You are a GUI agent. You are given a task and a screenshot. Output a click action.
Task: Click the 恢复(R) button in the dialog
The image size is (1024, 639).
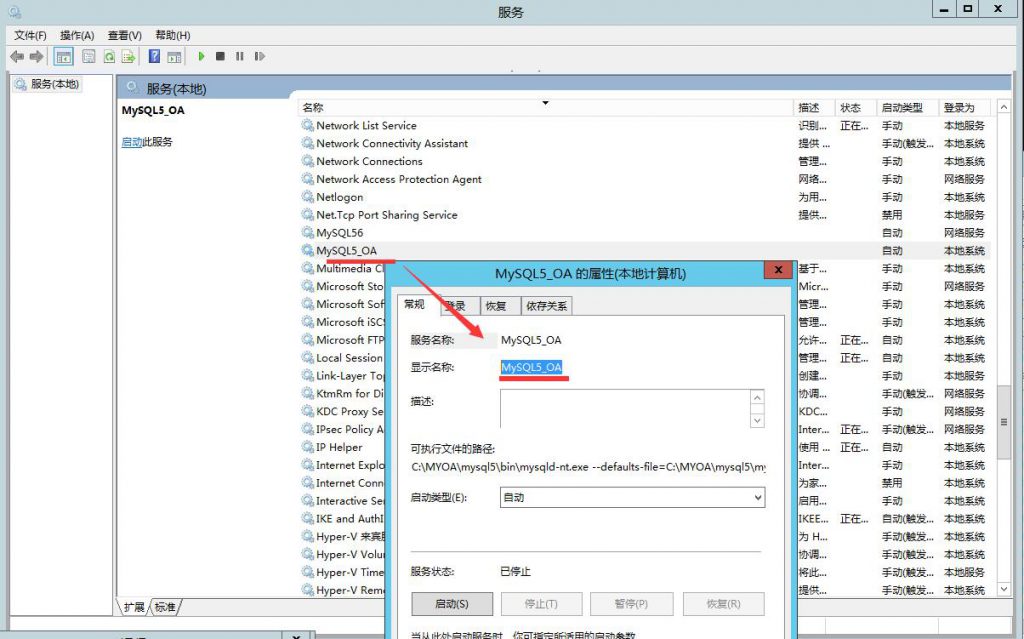click(x=724, y=604)
